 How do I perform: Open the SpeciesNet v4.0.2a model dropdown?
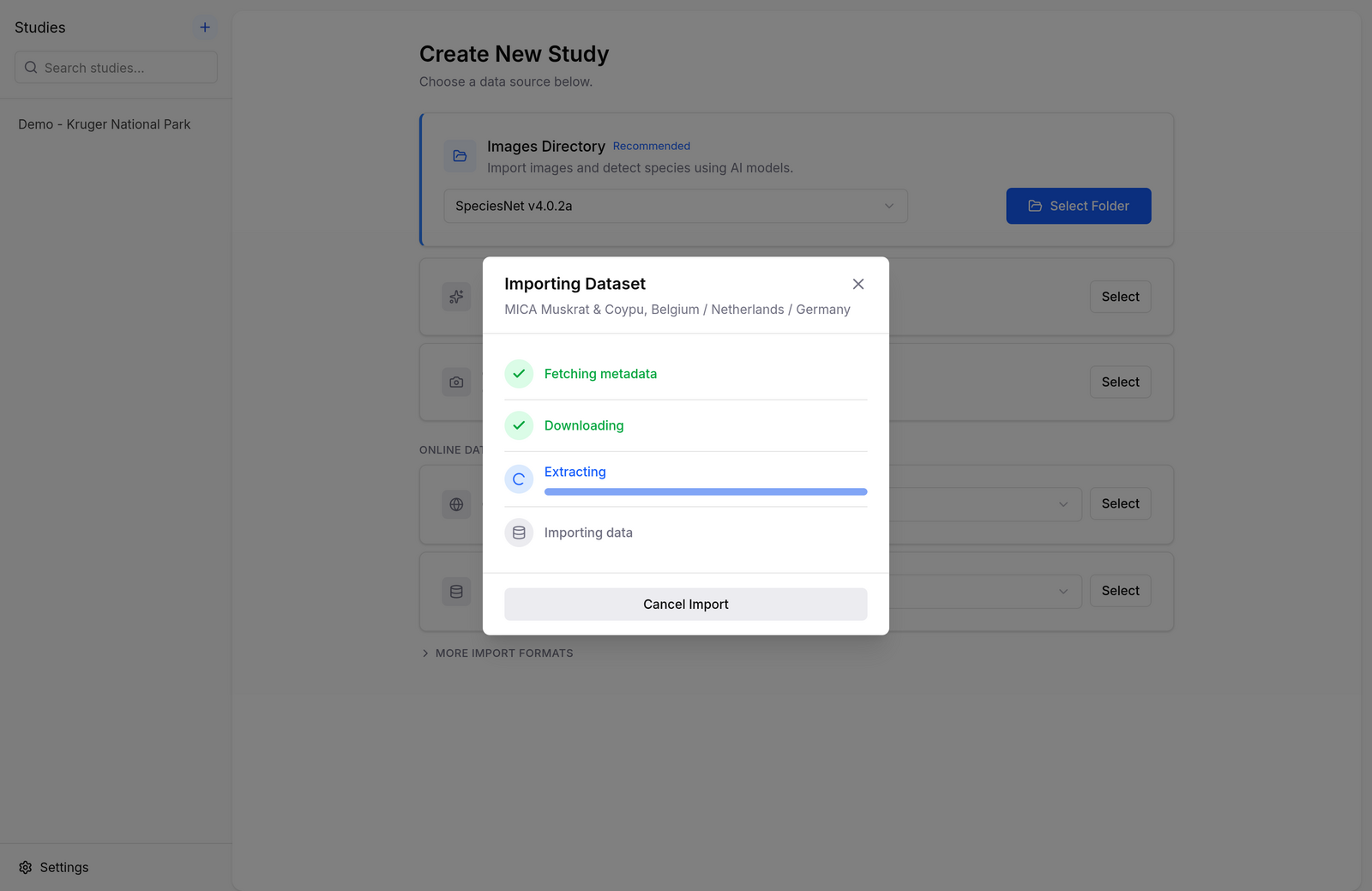tap(676, 206)
